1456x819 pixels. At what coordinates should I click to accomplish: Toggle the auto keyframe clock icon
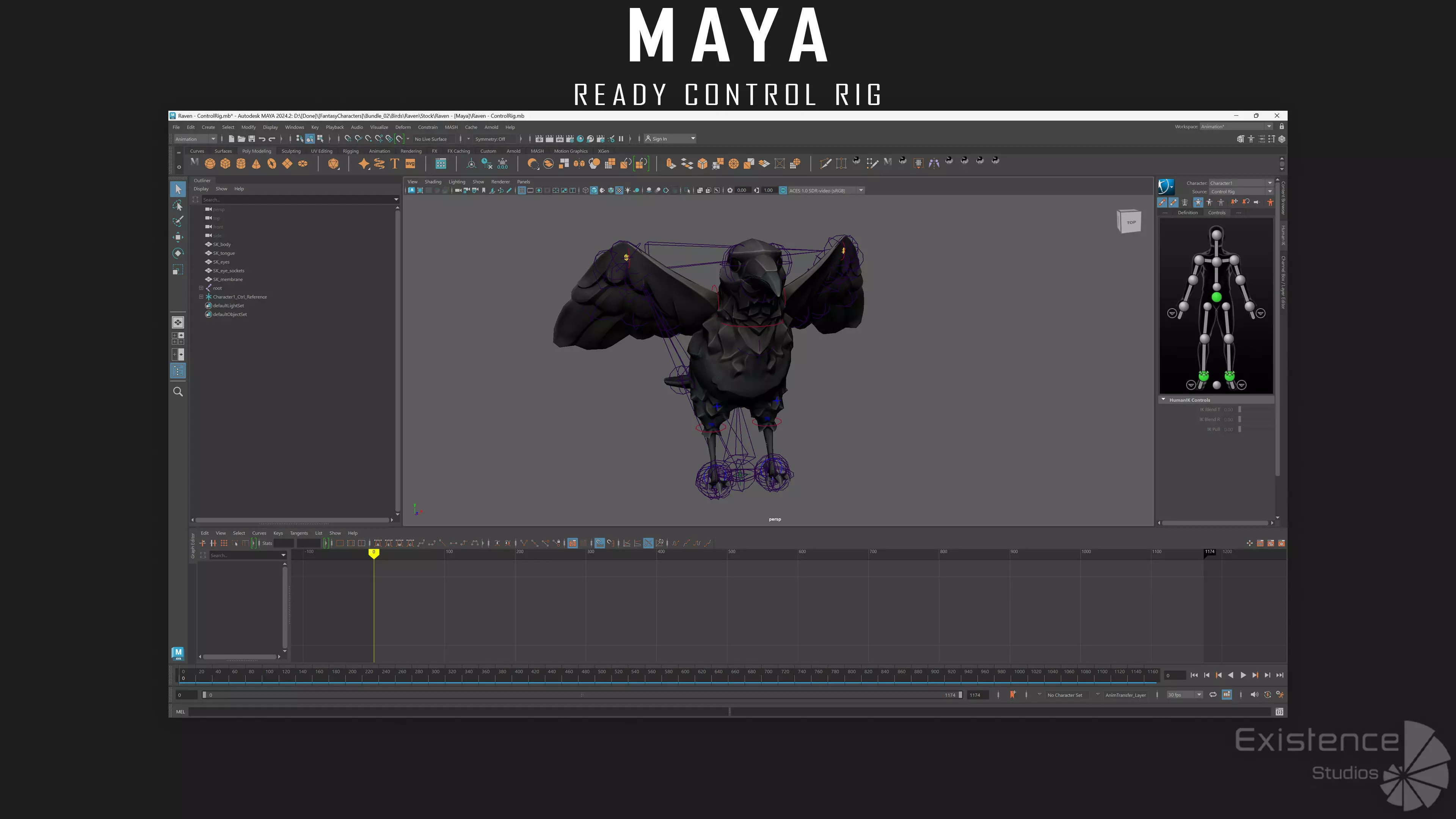pos(1267,695)
